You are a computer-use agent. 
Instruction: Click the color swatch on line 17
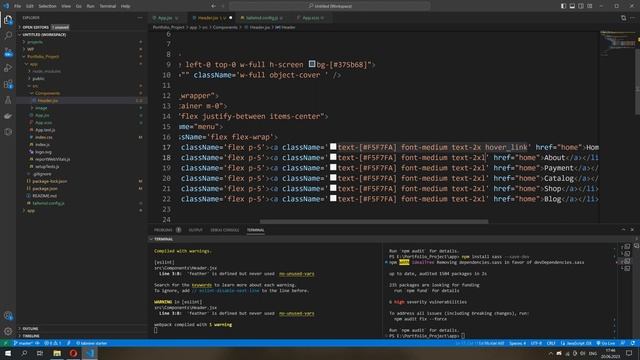333,147
